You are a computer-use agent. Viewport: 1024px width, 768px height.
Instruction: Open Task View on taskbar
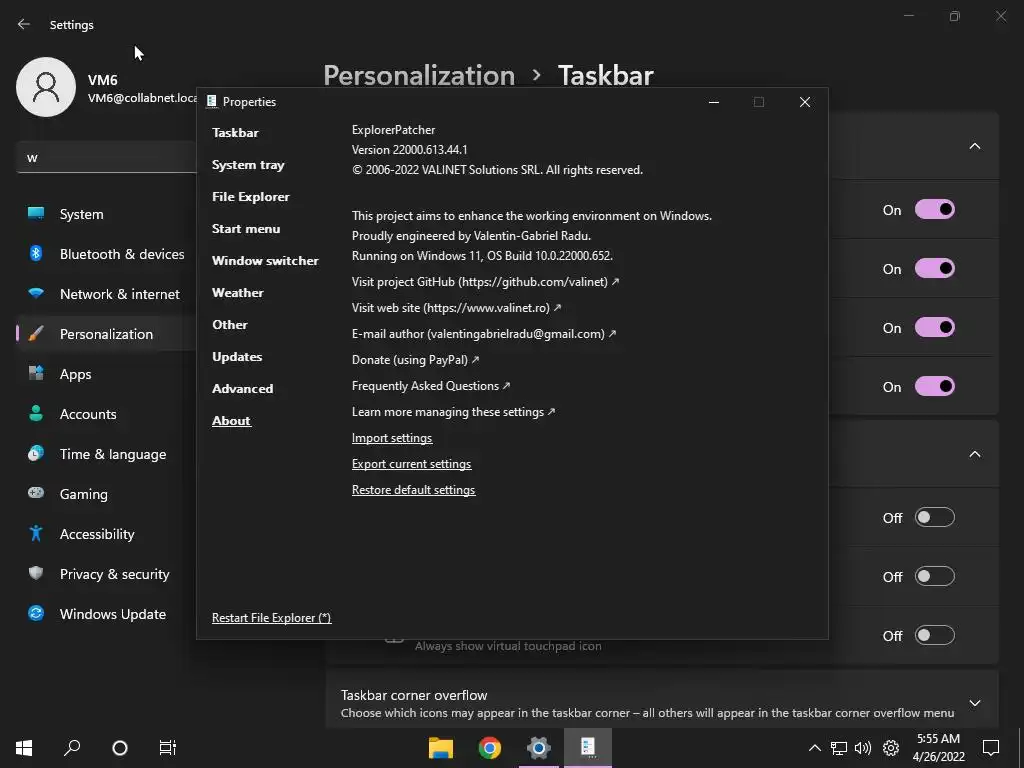pyautogui.click(x=167, y=748)
